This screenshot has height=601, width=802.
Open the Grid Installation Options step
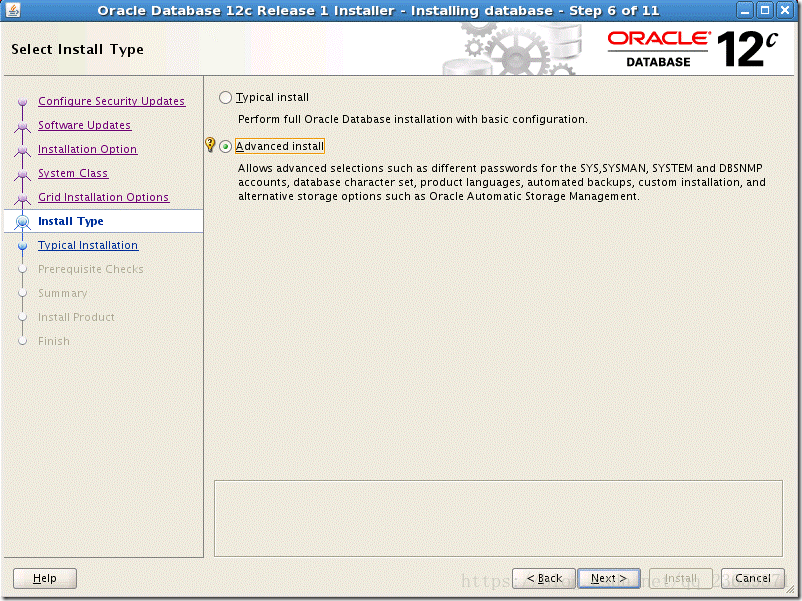click(103, 197)
